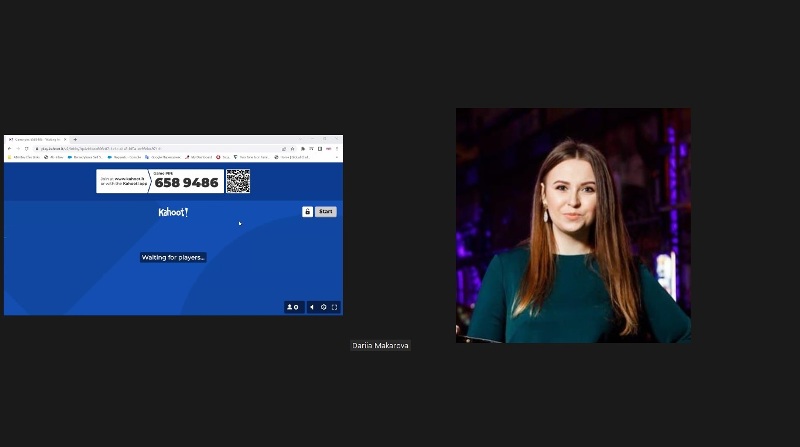Toggle Kahoot fullscreen mode
Screen dimensions: 800x447
[x=335, y=307]
